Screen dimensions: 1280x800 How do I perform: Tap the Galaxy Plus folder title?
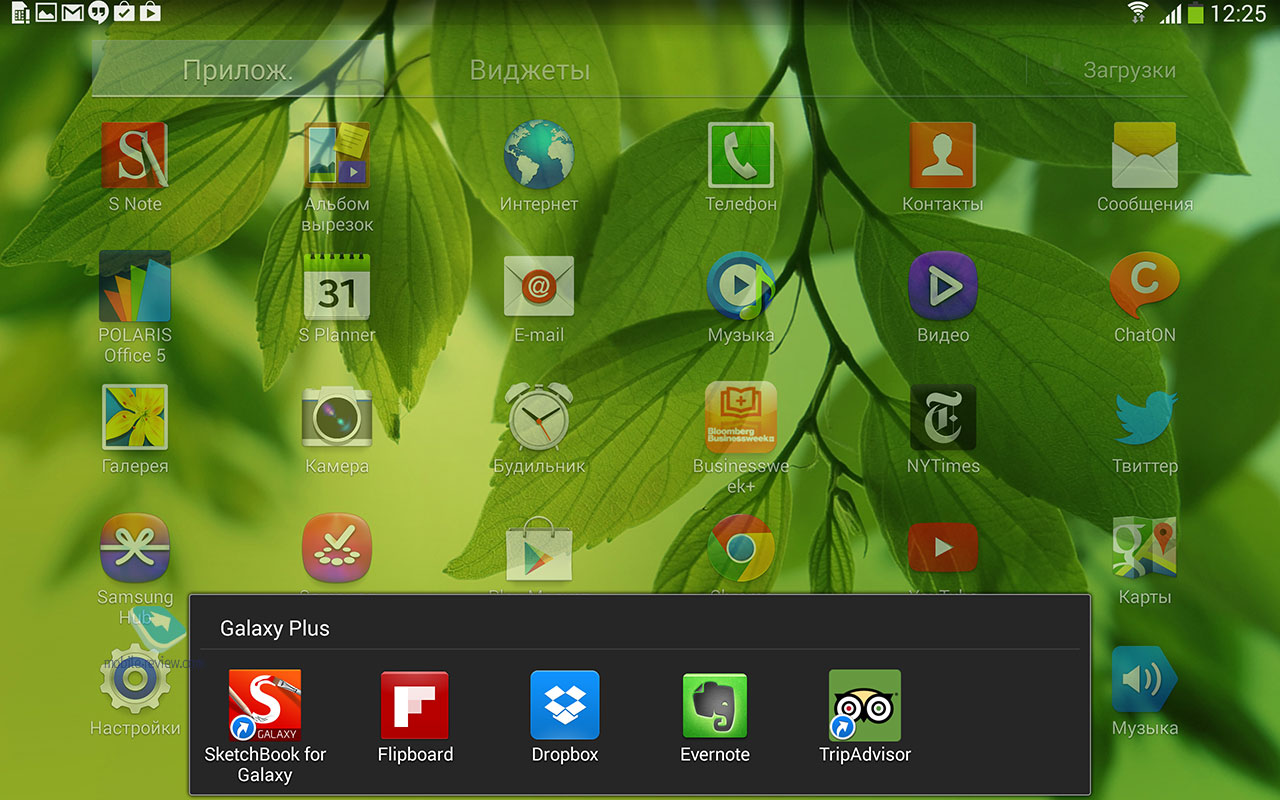point(275,629)
